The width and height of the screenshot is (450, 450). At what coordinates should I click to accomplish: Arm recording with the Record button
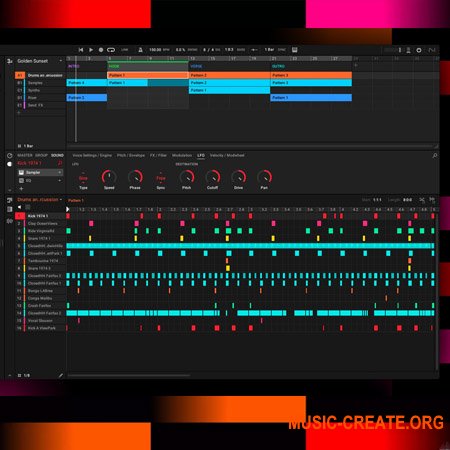(101, 50)
